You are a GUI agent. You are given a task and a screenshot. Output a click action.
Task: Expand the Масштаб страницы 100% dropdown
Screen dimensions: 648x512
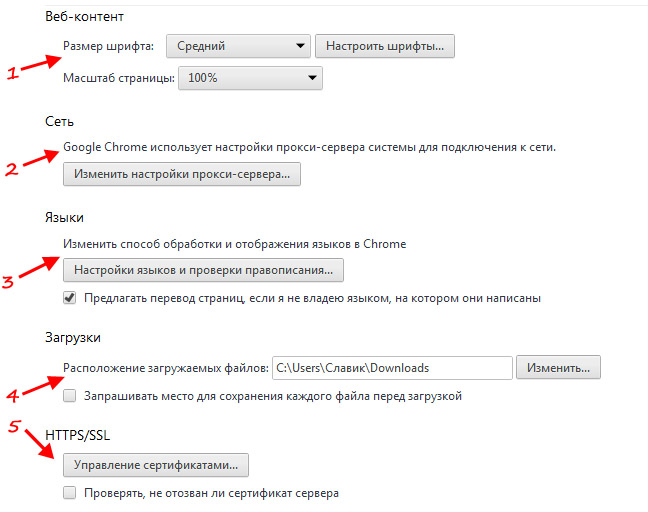(x=249, y=77)
